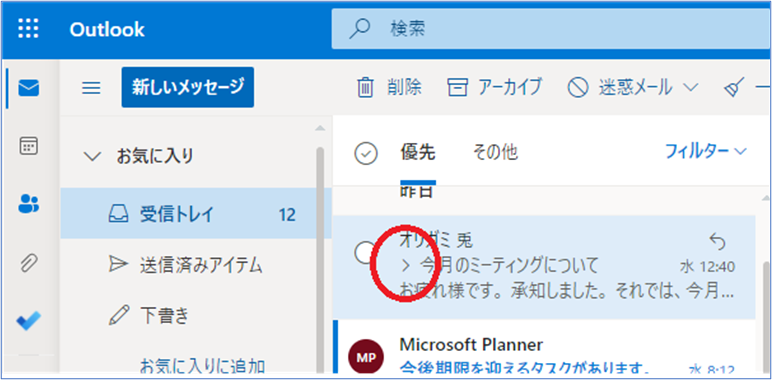This screenshot has width=772, height=380.
Task: Switch to the 優先 tab
Action: pyautogui.click(x=418, y=153)
